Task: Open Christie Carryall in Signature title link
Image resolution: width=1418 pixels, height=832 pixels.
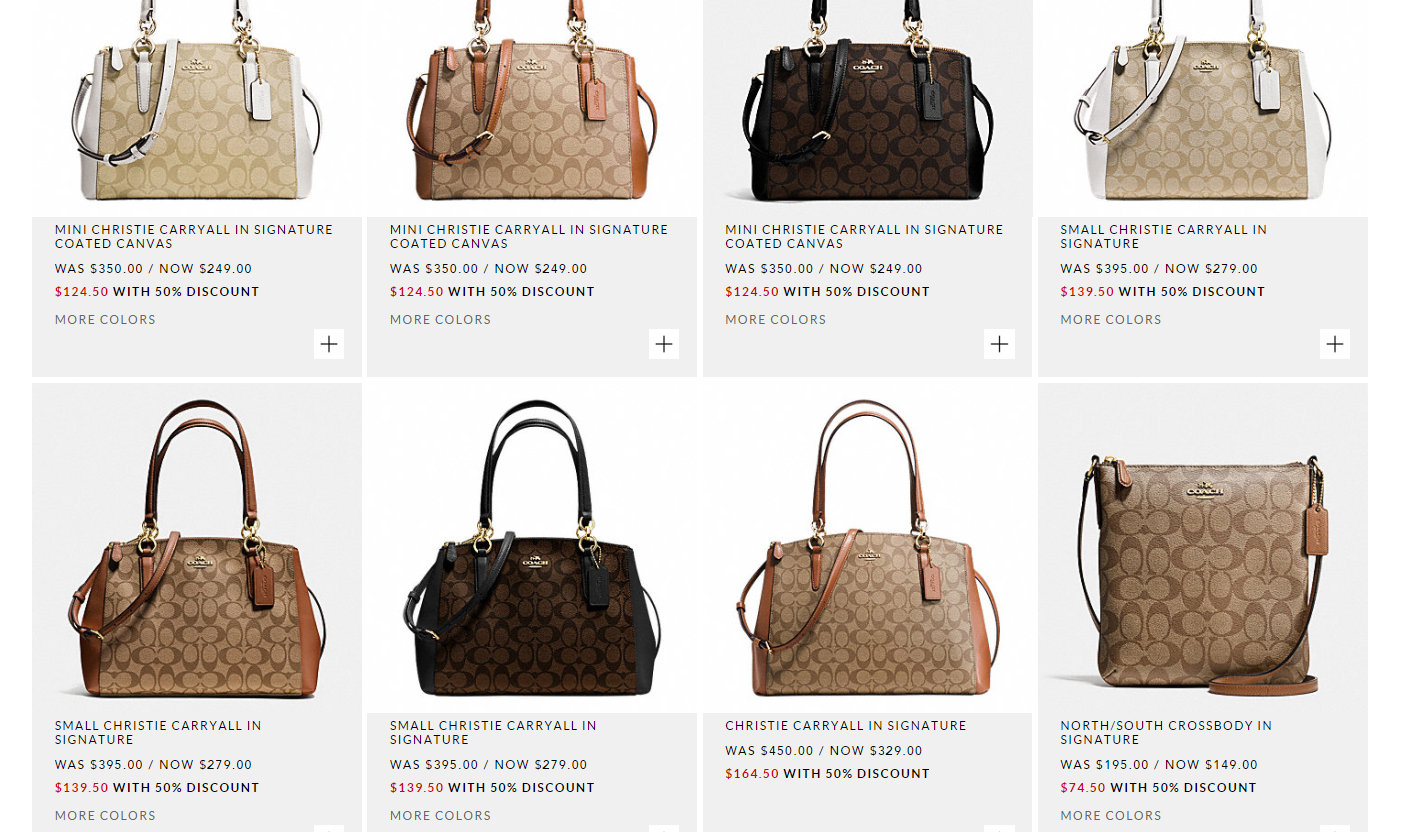Action: (x=846, y=726)
